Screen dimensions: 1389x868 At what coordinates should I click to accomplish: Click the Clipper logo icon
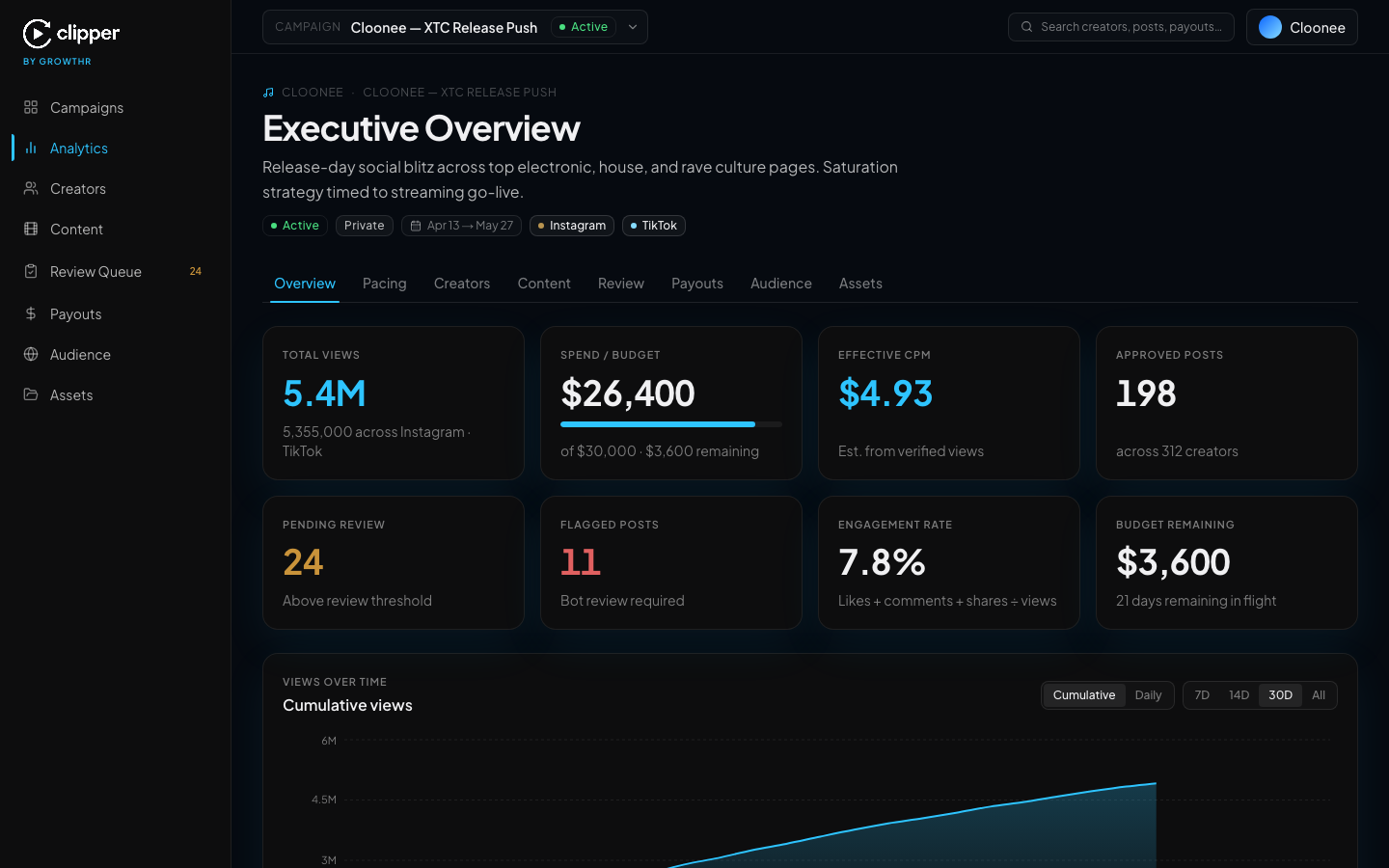pyautogui.click(x=37, y=34)
